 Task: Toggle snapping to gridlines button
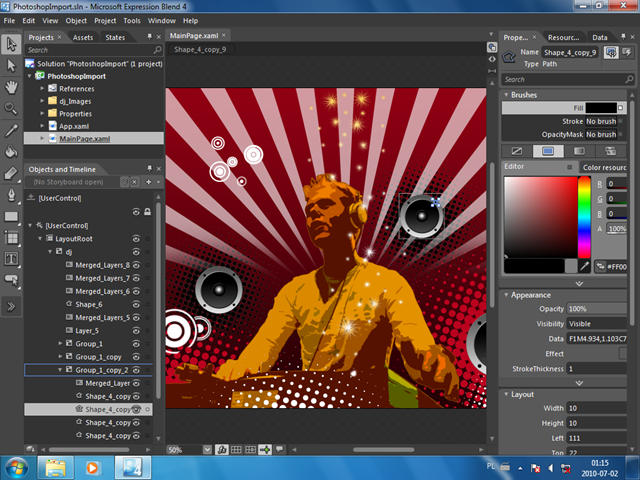(251, 449)
